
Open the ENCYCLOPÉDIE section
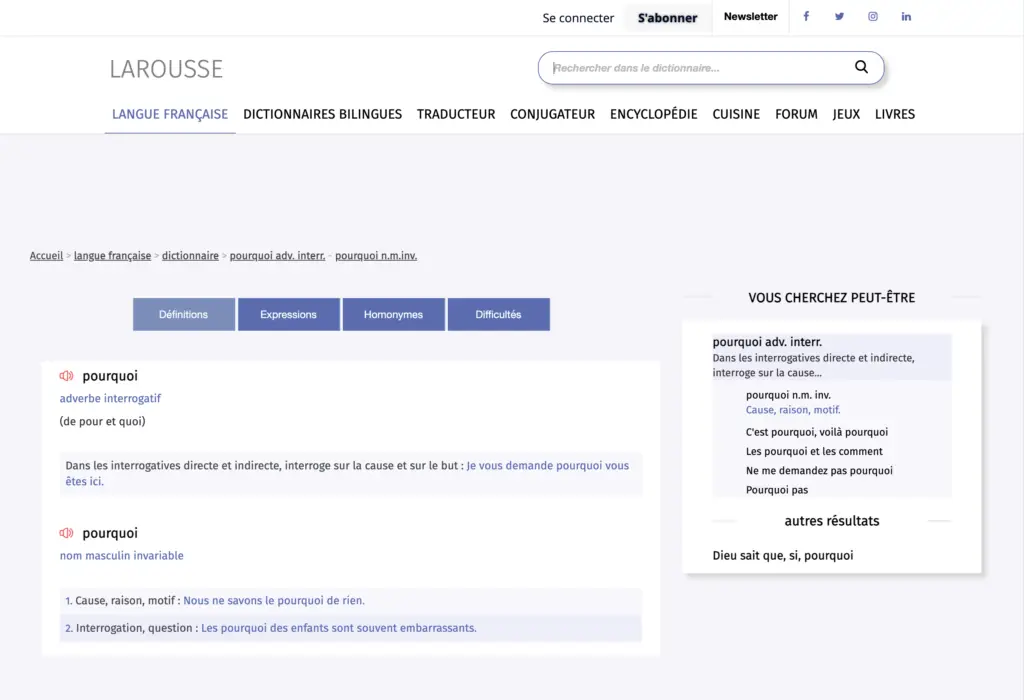653,114
